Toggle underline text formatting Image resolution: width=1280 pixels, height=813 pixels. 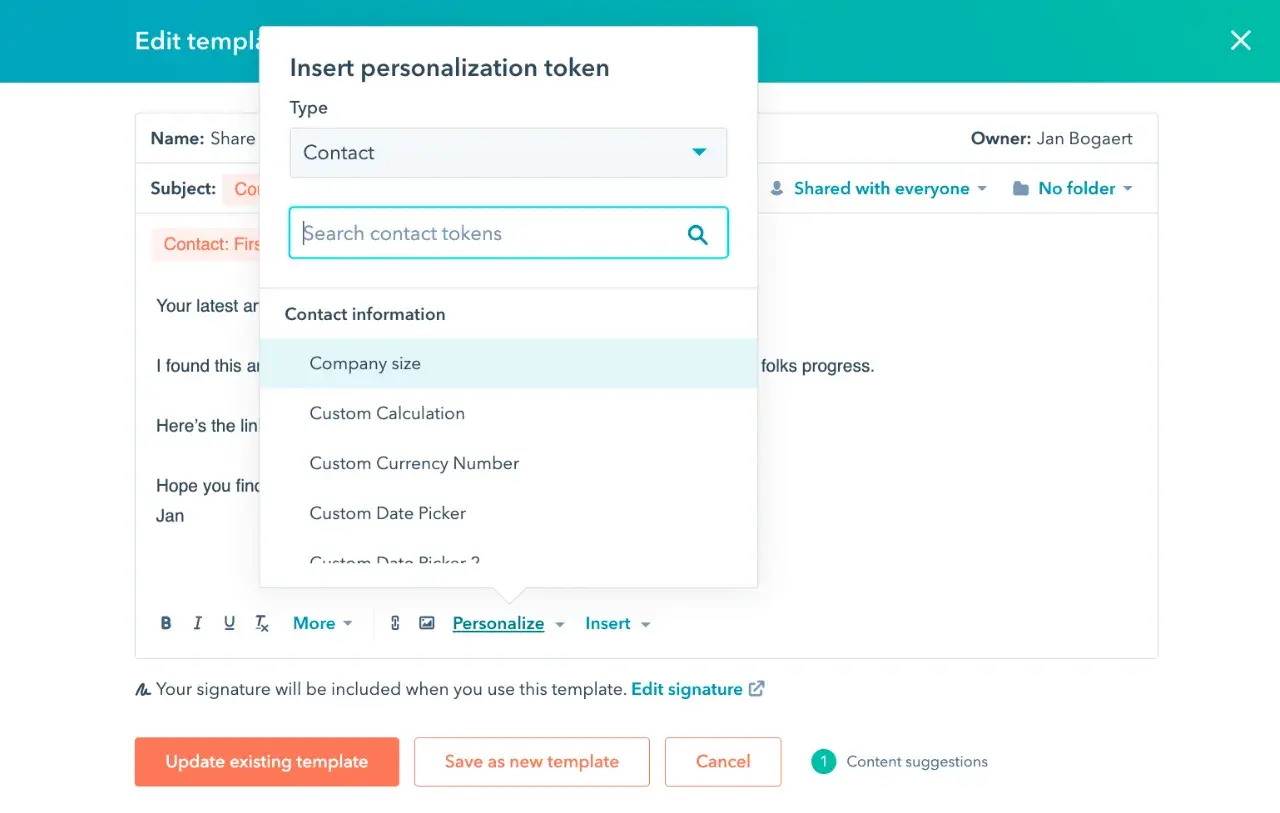click(x=230, y=623)
